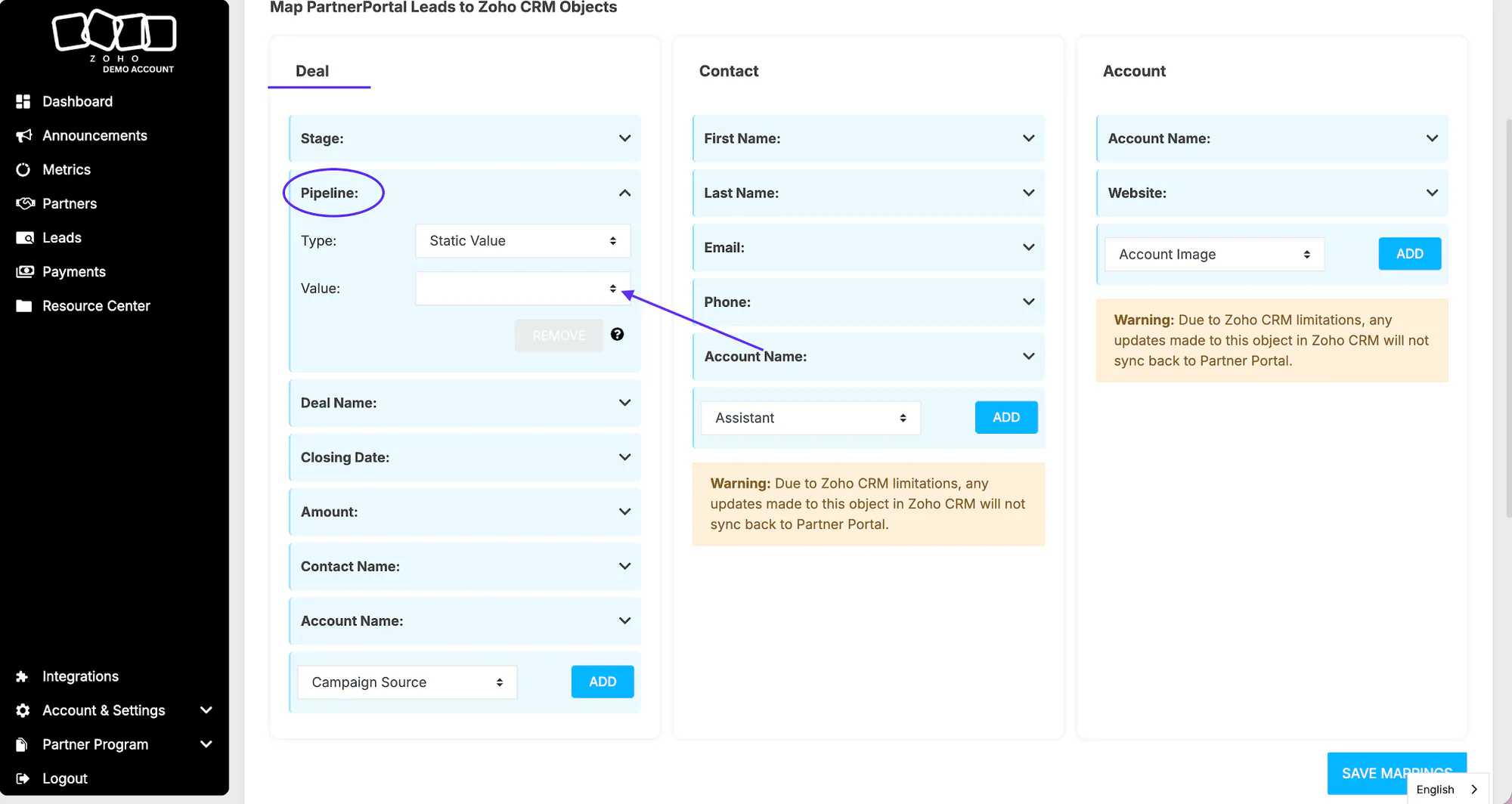Open Resource Center
Viewport: 1512px width, 804px height.
click(x=96, y=305)
